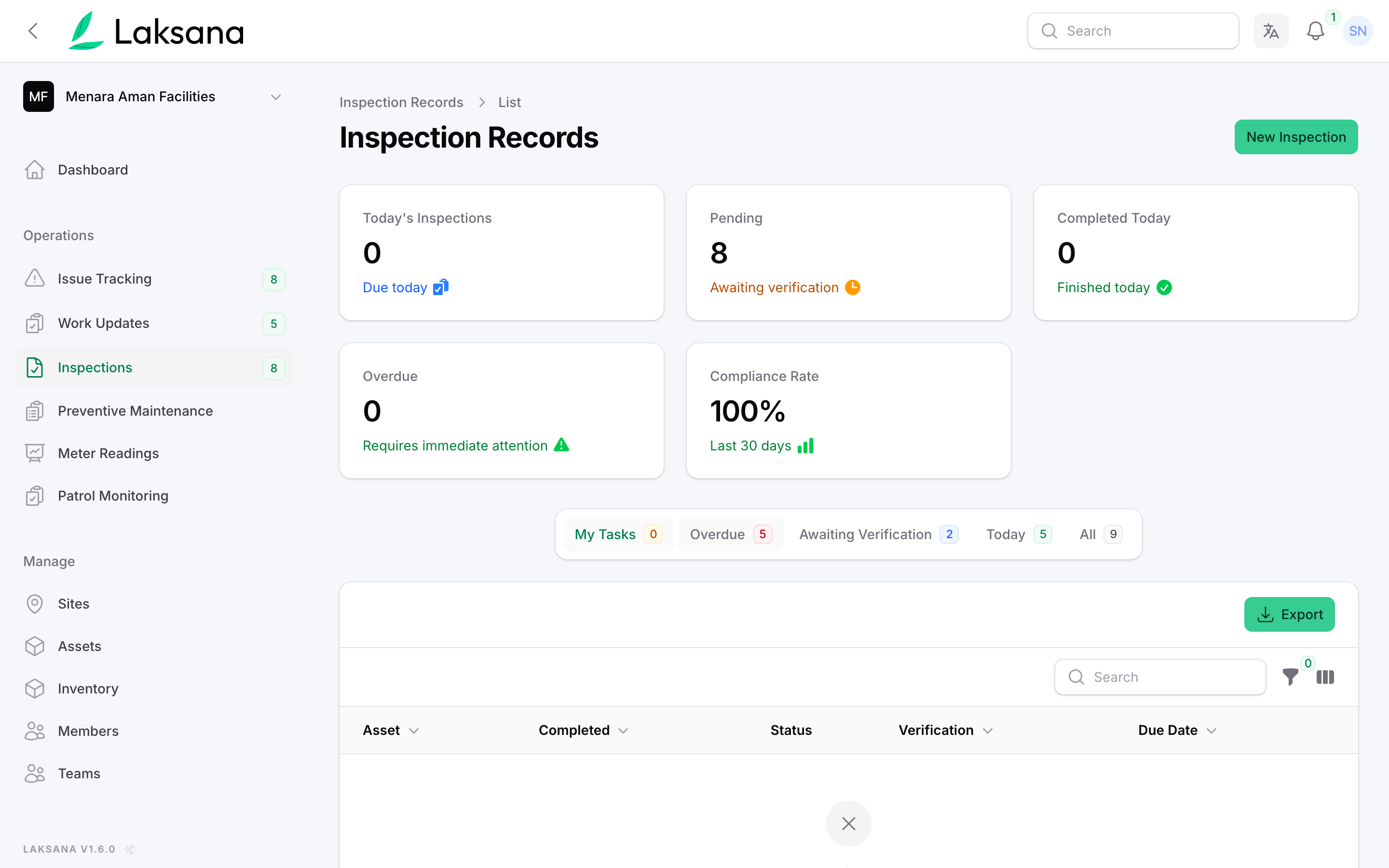The width and height of the screenshot is (1389, 868).
Task: Open Meter Readings page
Action: coord(154,453)
